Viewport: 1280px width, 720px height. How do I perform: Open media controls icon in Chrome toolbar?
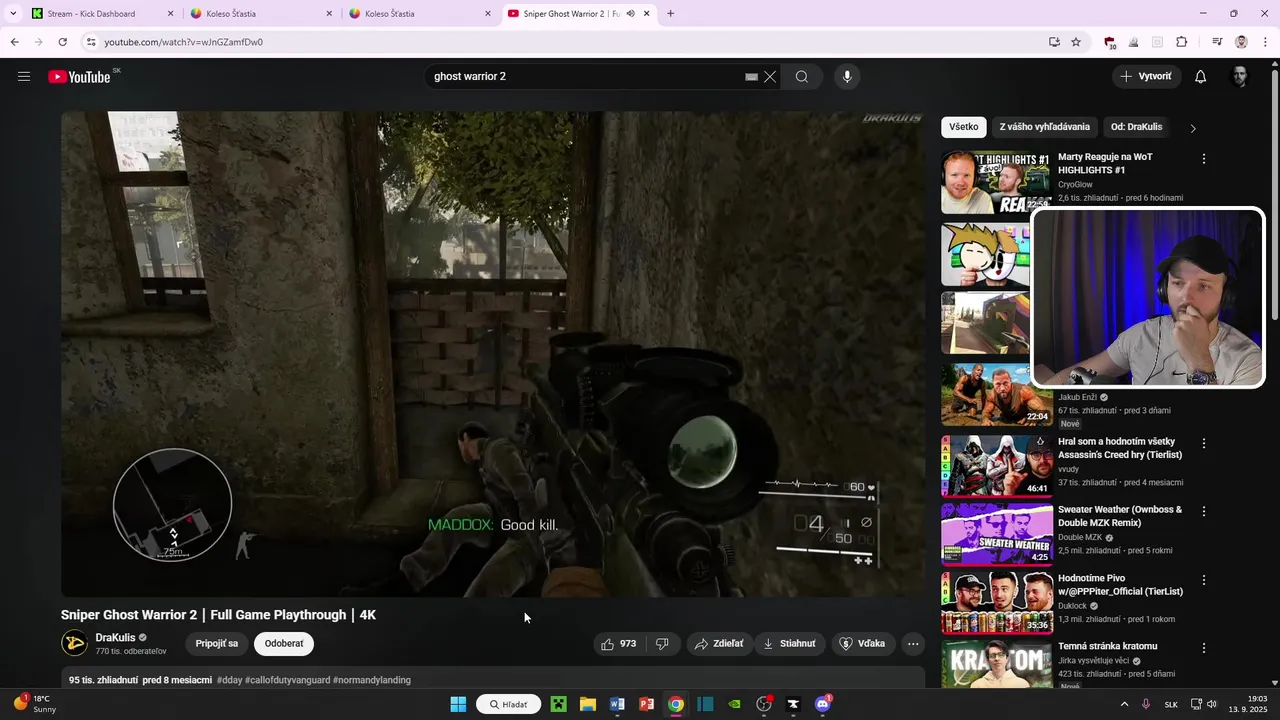[1217, 42]
